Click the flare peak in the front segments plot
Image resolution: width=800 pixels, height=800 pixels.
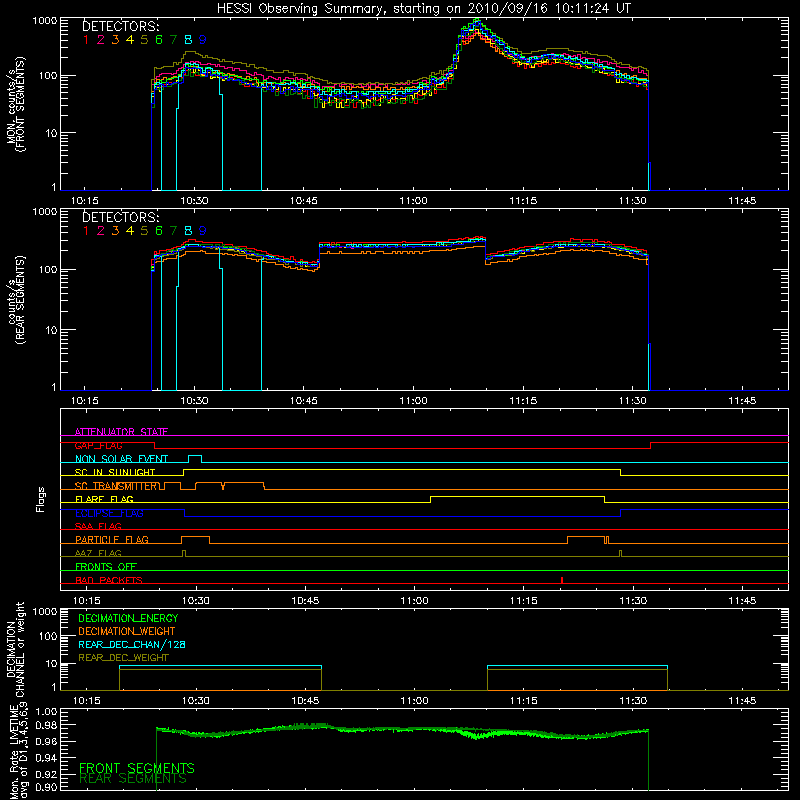click(477, 21)
